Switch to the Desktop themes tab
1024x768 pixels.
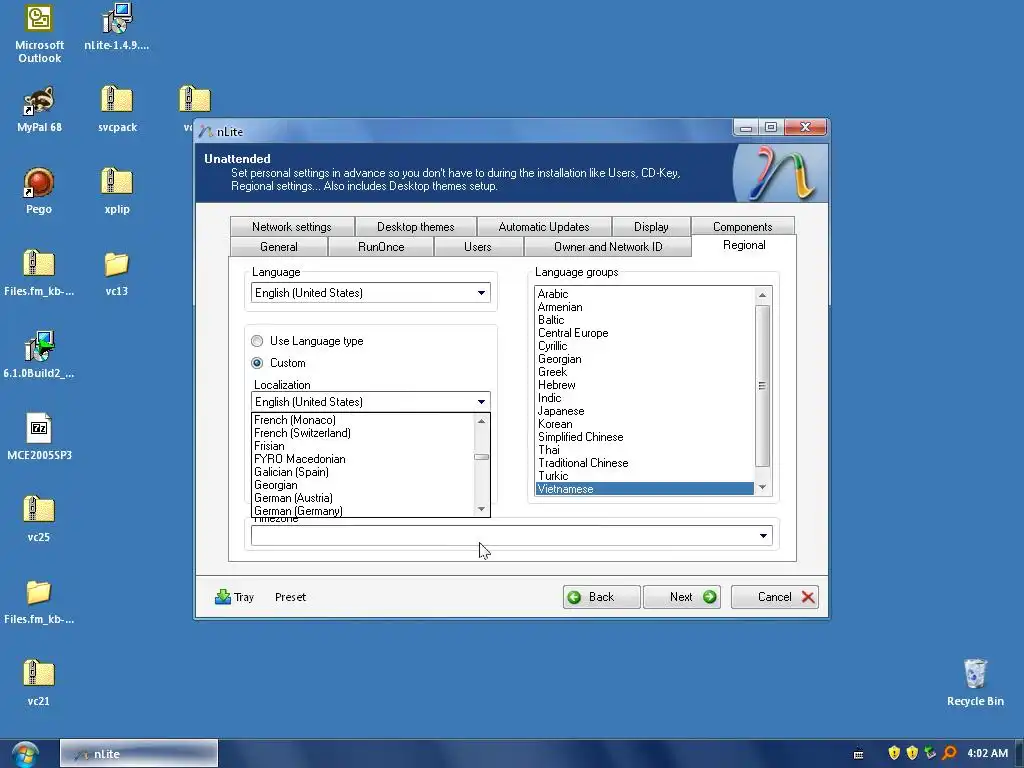tap(415, 227)
